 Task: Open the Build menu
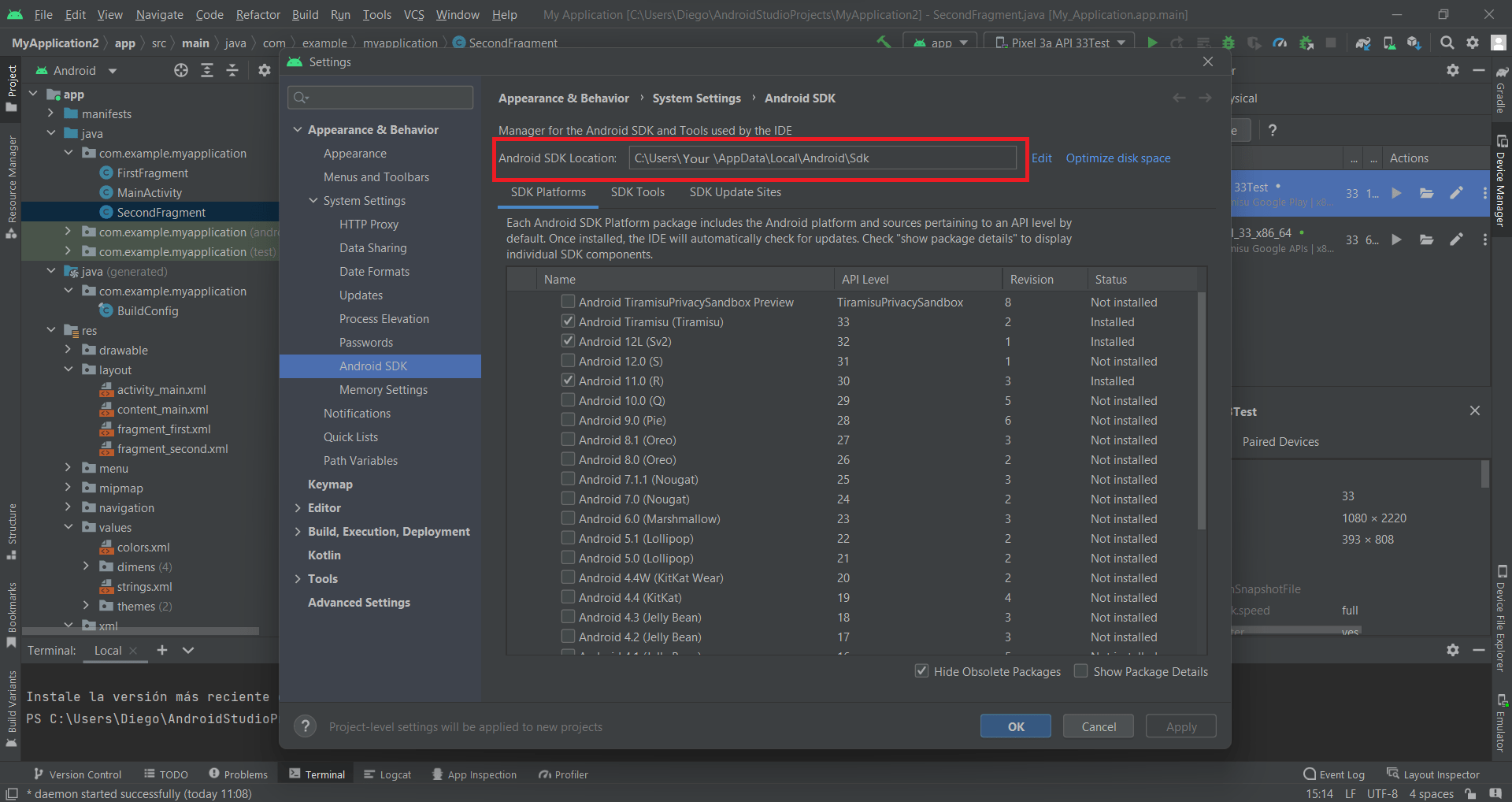(x=305, y=14)
